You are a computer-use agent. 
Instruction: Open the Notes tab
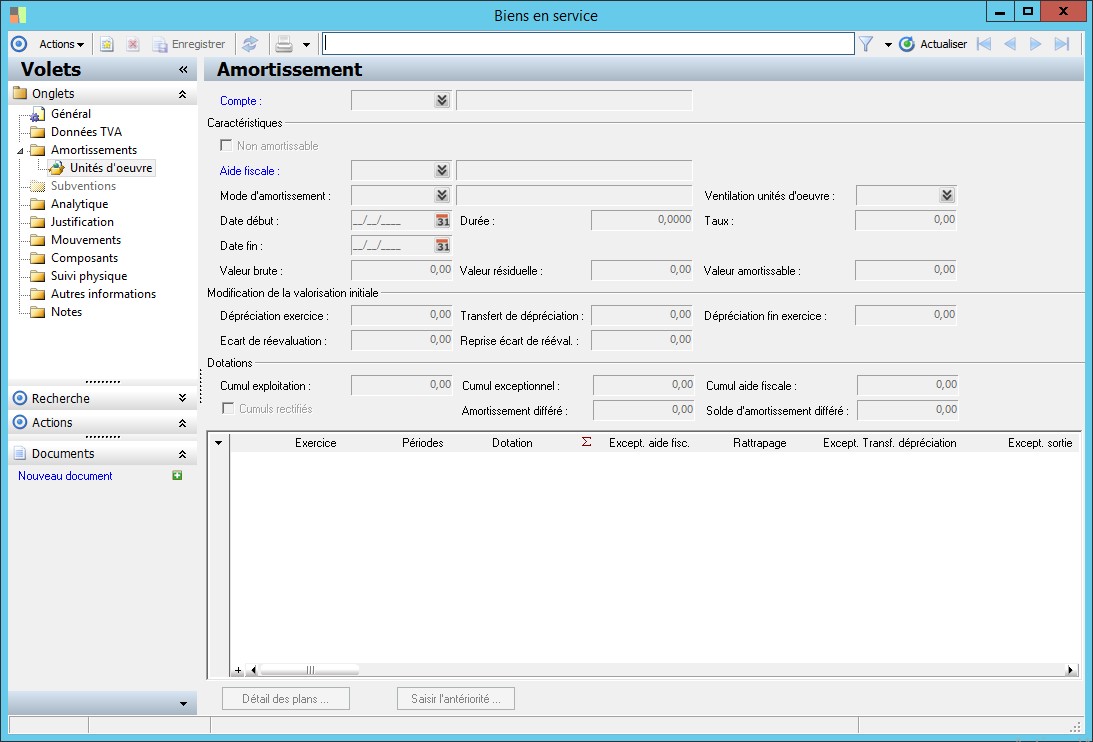[66, 312]
